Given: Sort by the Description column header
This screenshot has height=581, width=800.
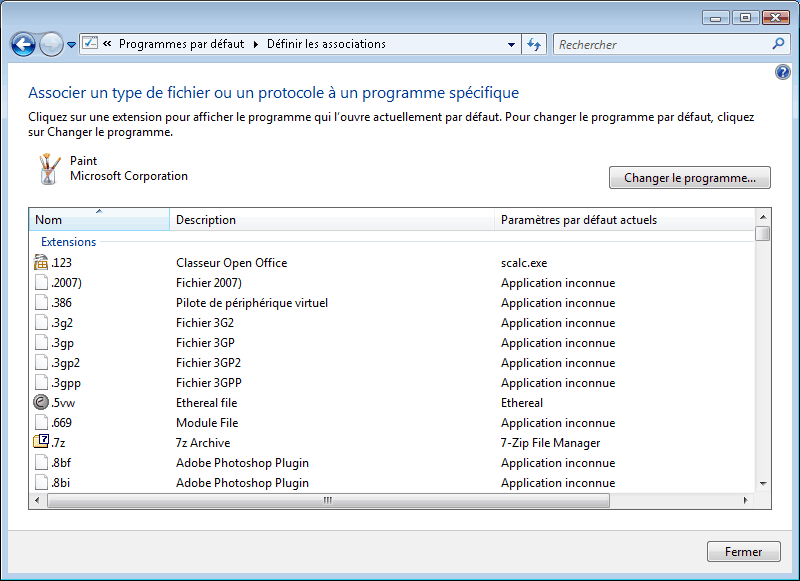Looking at the screenshot, I should point(332,219).
